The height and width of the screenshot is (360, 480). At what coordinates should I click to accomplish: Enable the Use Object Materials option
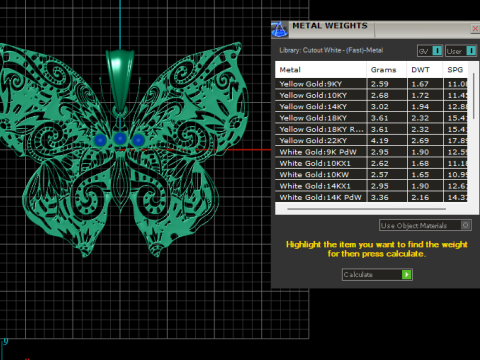[x=425, y=225]
